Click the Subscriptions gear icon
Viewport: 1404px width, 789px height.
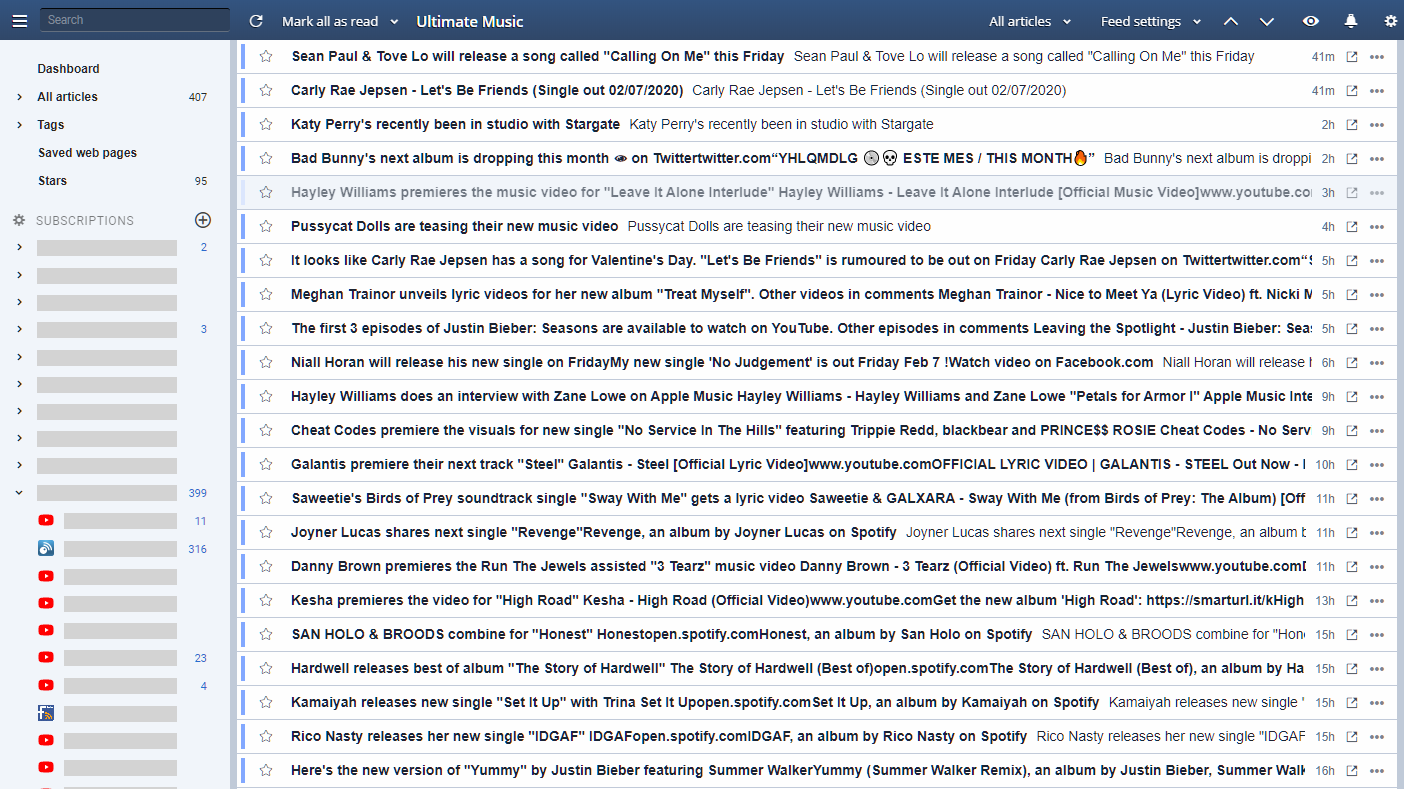pos(18,220)
